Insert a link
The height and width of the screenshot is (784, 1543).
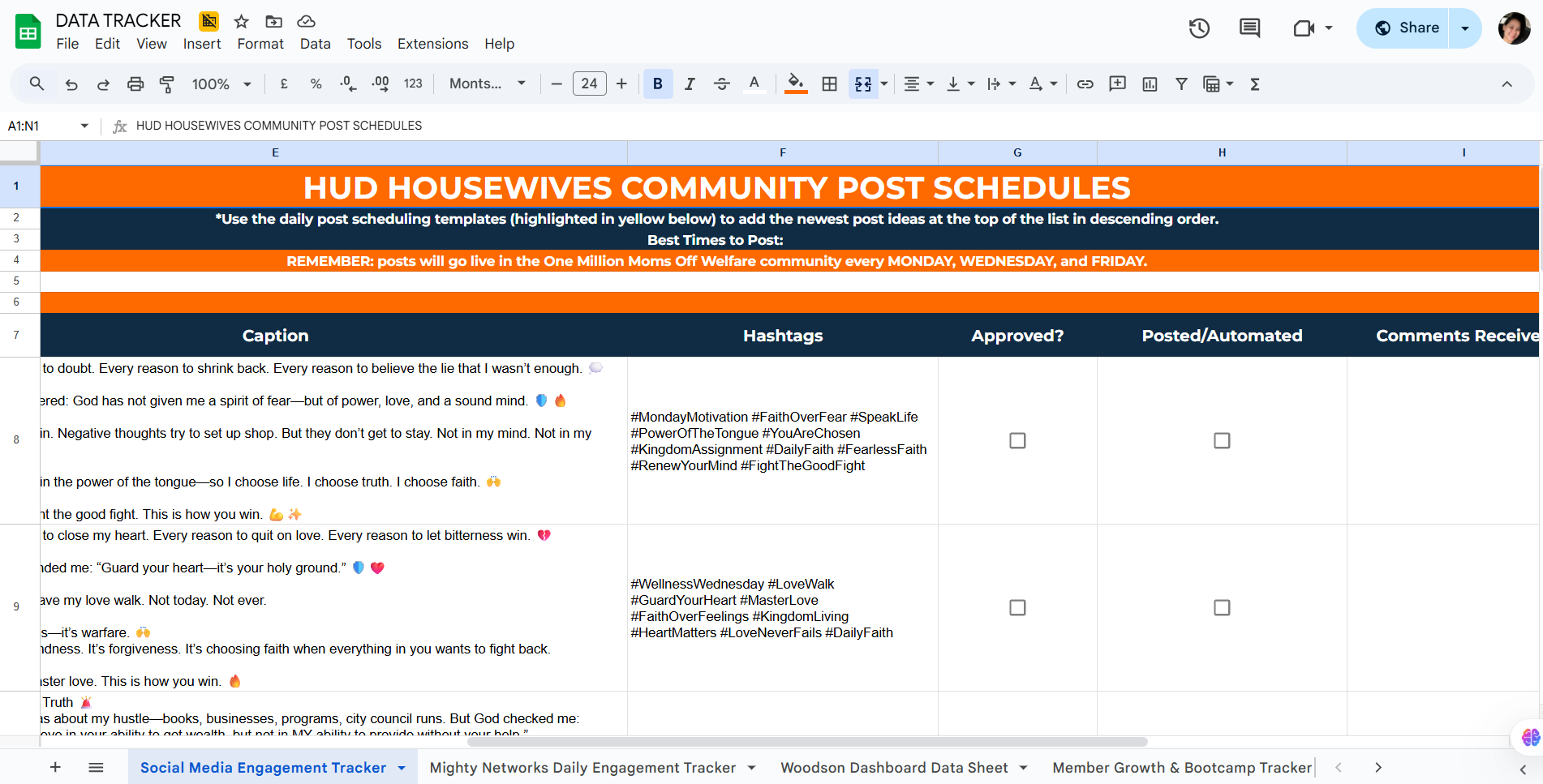click(x=1085, y=84)
